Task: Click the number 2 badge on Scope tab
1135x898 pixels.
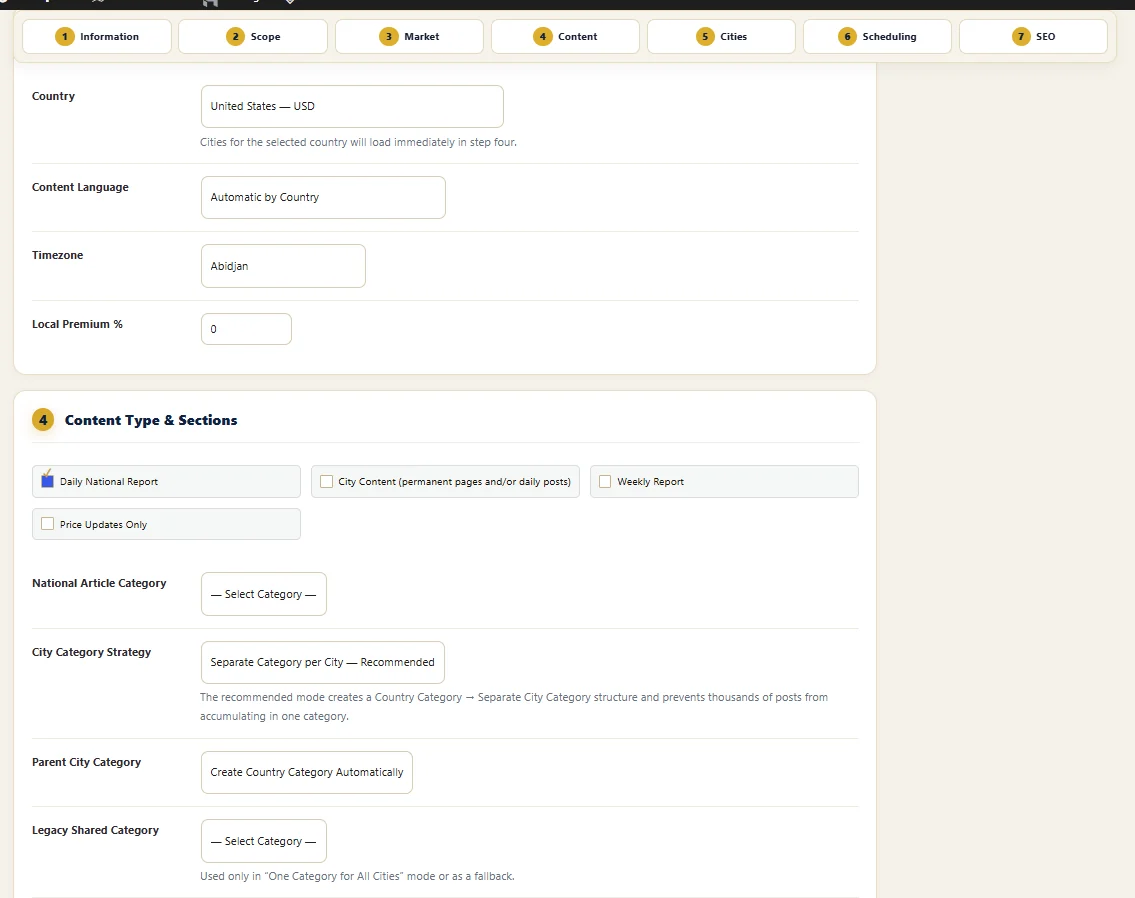Action: tap(235, 36)
